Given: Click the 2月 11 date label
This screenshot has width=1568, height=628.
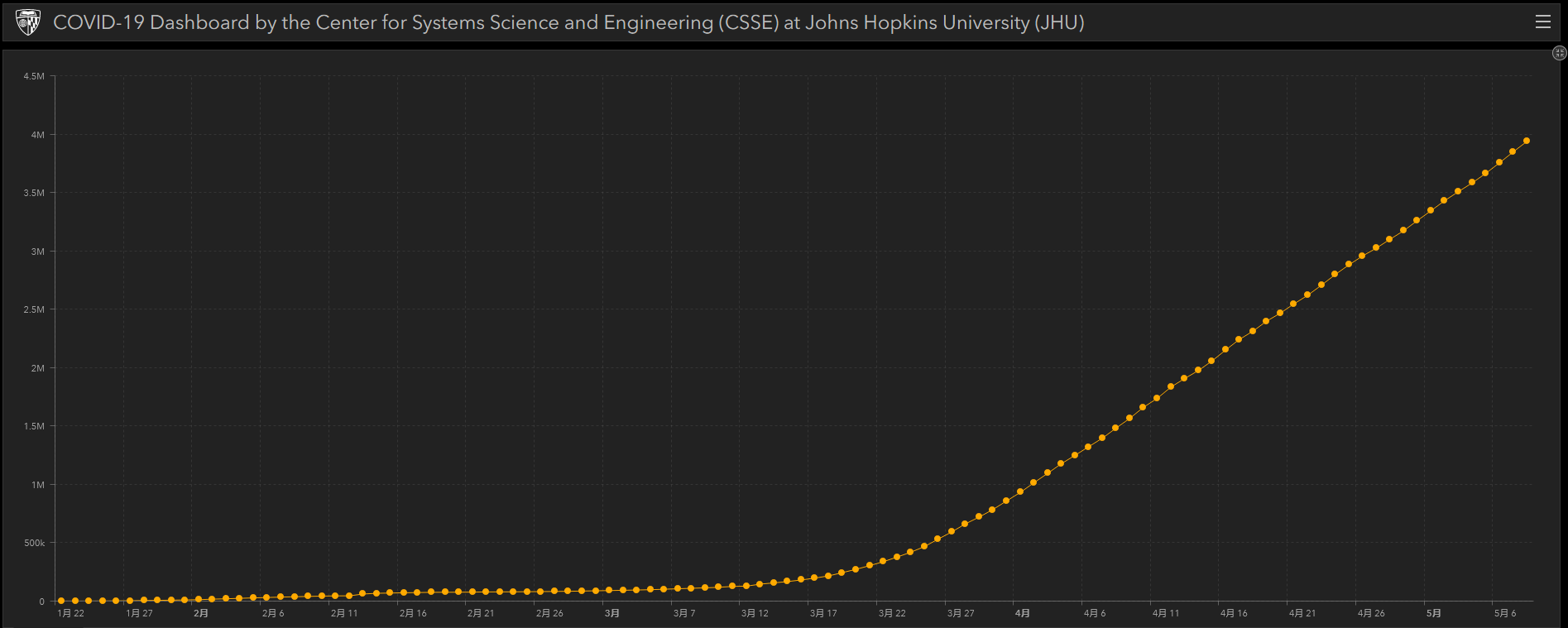Looking at the screenshot, I should click(344, 613).
